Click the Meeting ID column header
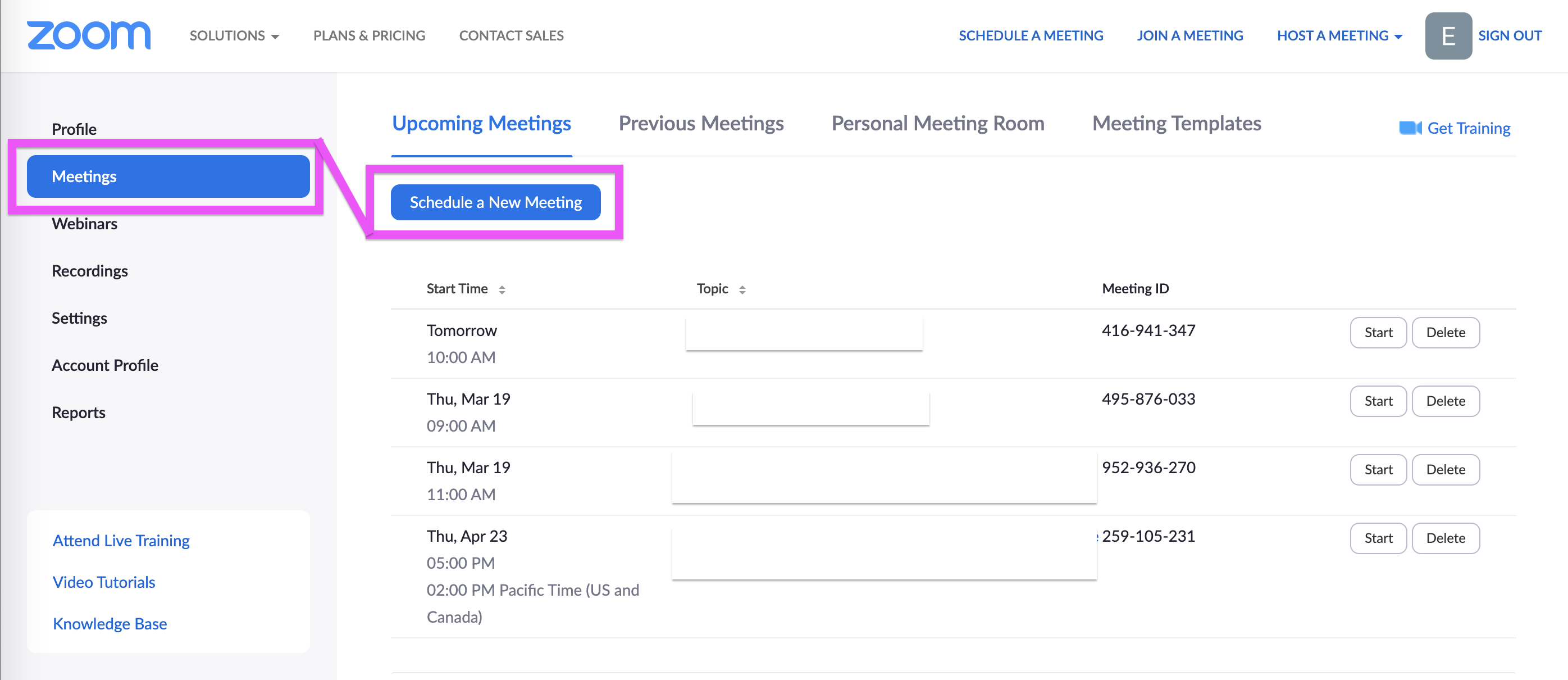This screenshot has height=680, width=1568. pyautogui.click(x=1135, y=289)
